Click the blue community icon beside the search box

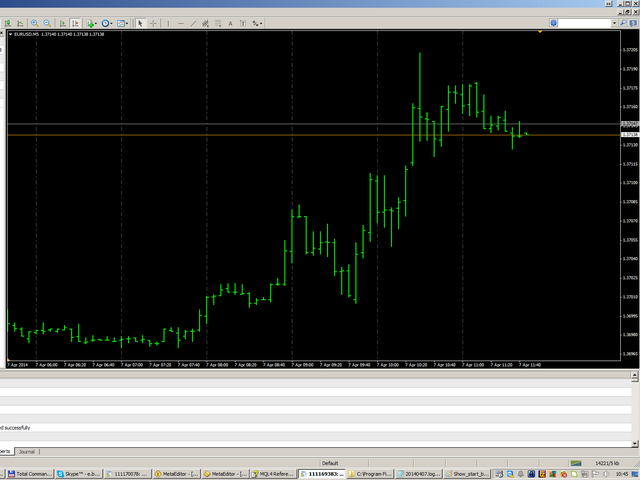pos(553,23)
